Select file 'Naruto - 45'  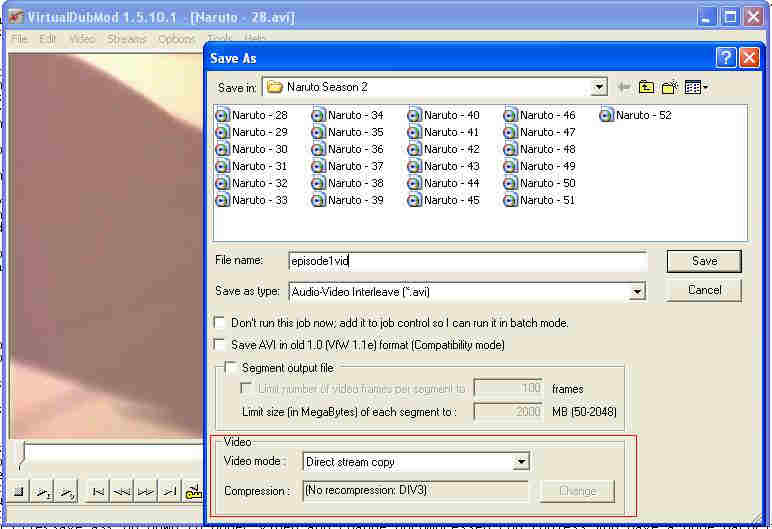pyautogui.click(x=444, y=200)
